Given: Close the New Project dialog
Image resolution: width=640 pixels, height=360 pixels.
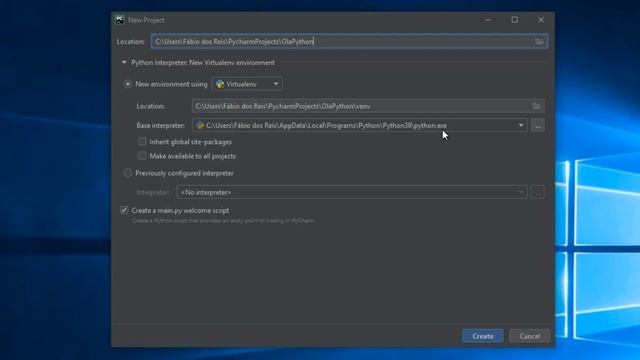Looking at the screenshot, I should [x=541, y=20].
